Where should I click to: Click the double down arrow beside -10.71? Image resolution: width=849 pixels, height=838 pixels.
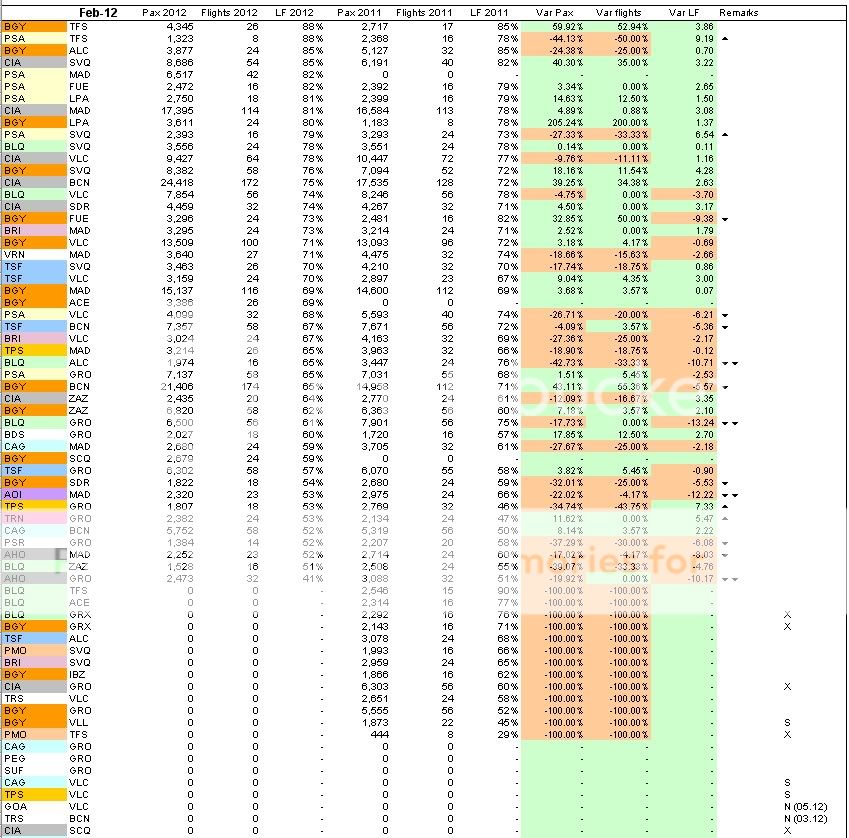tap(730, 364)
